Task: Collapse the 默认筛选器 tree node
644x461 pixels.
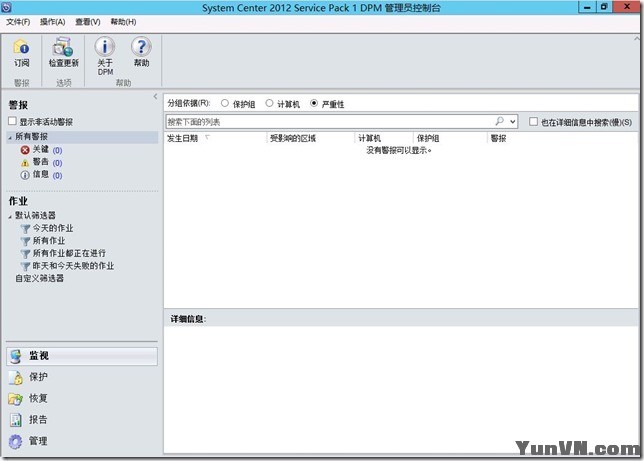Action: click(x=10, y=217)
